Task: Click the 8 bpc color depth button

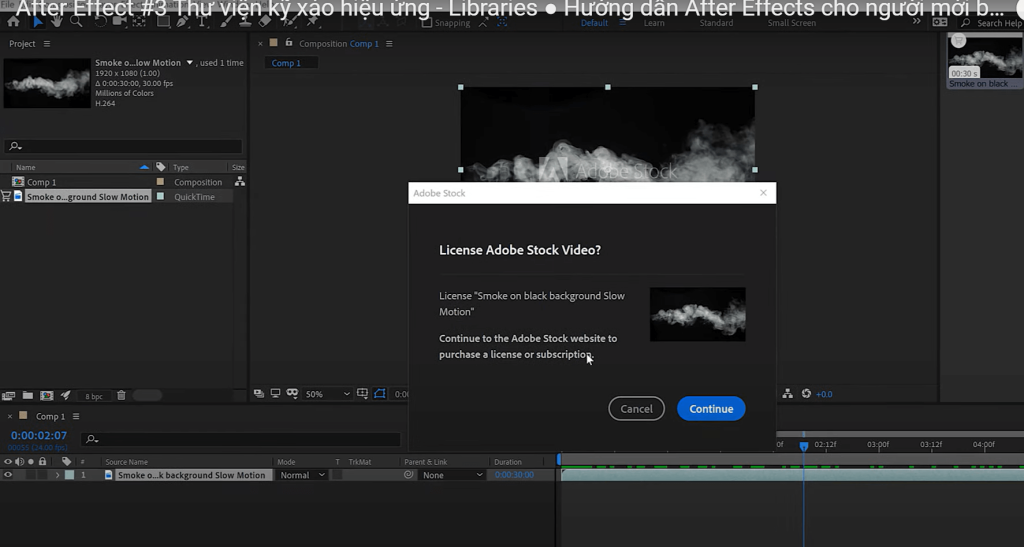Action: coord(93,396)
